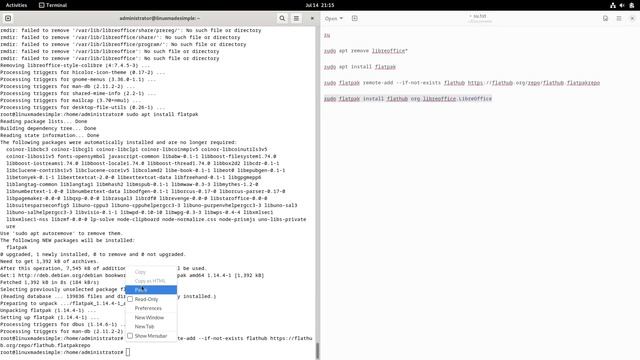Click the 'sudo apt remove libreoffice*' line
This screenshot has height=360, width=640.
366,51
